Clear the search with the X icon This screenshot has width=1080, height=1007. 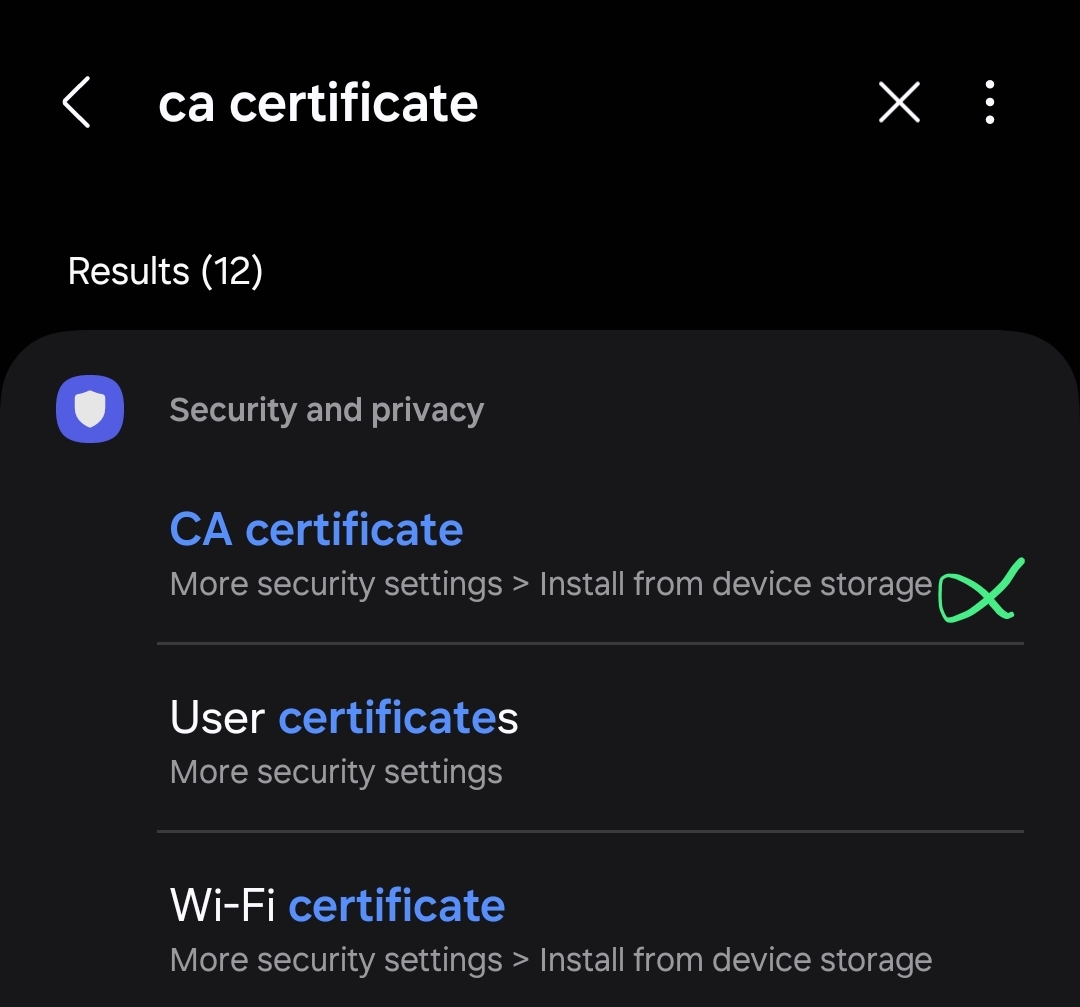[900, 102]
